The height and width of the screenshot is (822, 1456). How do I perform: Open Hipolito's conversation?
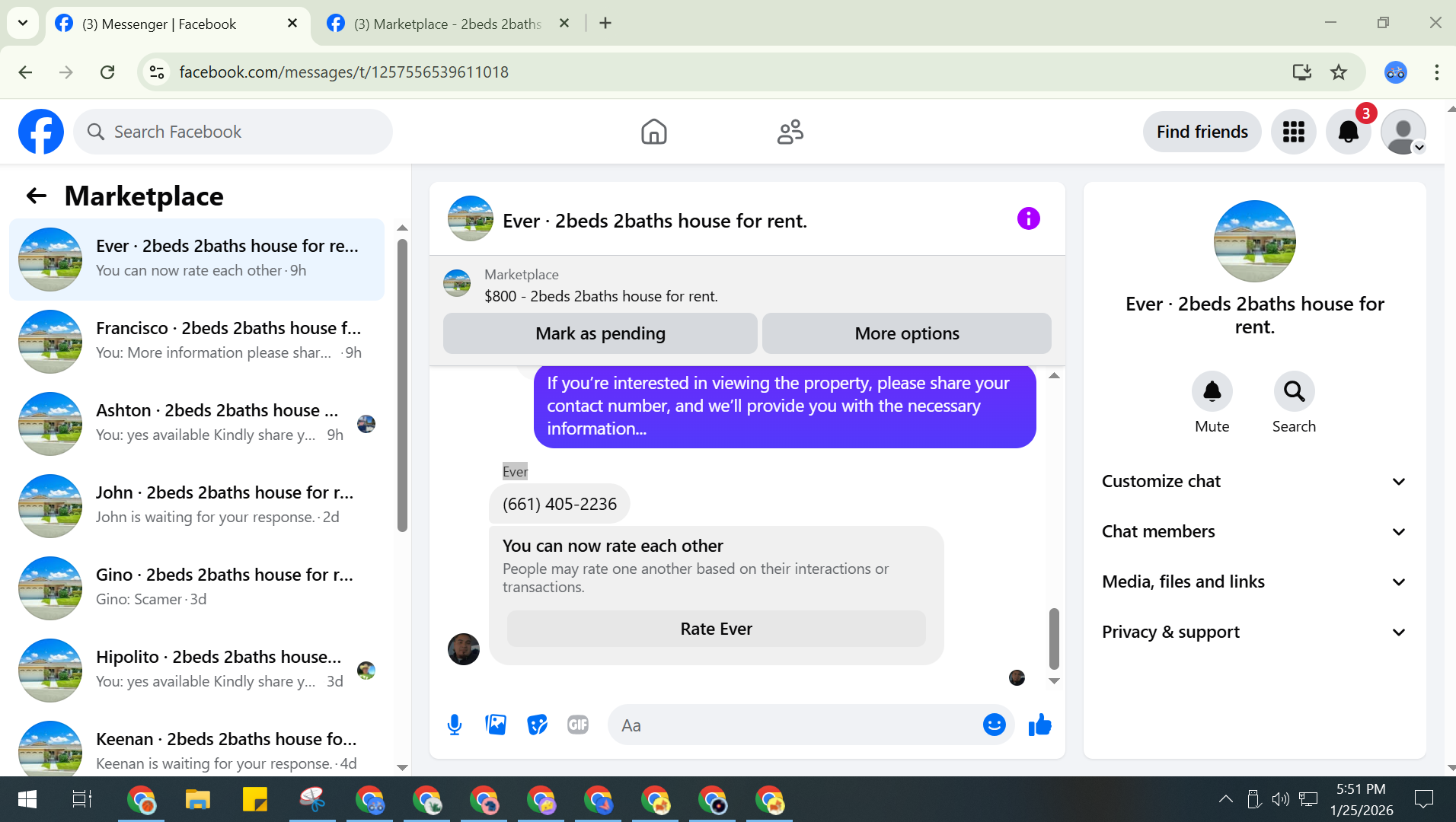[196, 671]
